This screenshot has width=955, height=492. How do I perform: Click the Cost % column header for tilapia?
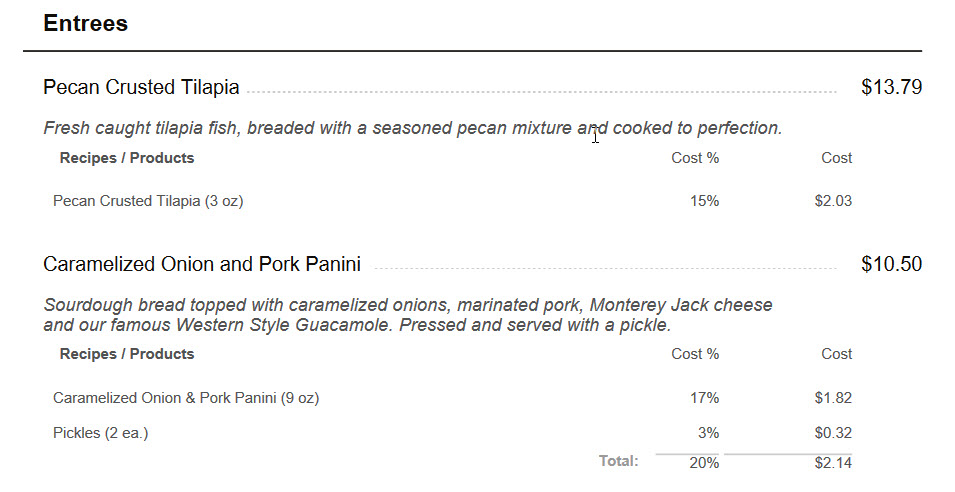click(x=695, y=158)
